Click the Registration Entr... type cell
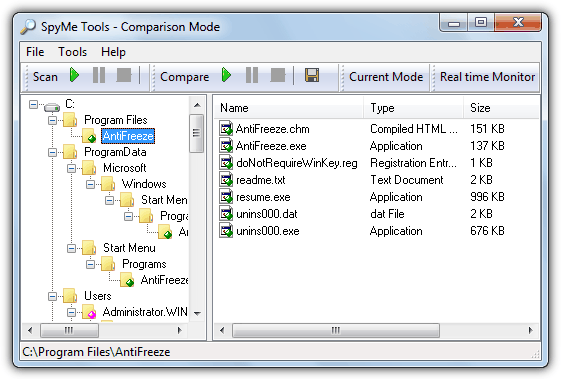Viewport: 561px width, 379px height. click(x=413, y=163)
